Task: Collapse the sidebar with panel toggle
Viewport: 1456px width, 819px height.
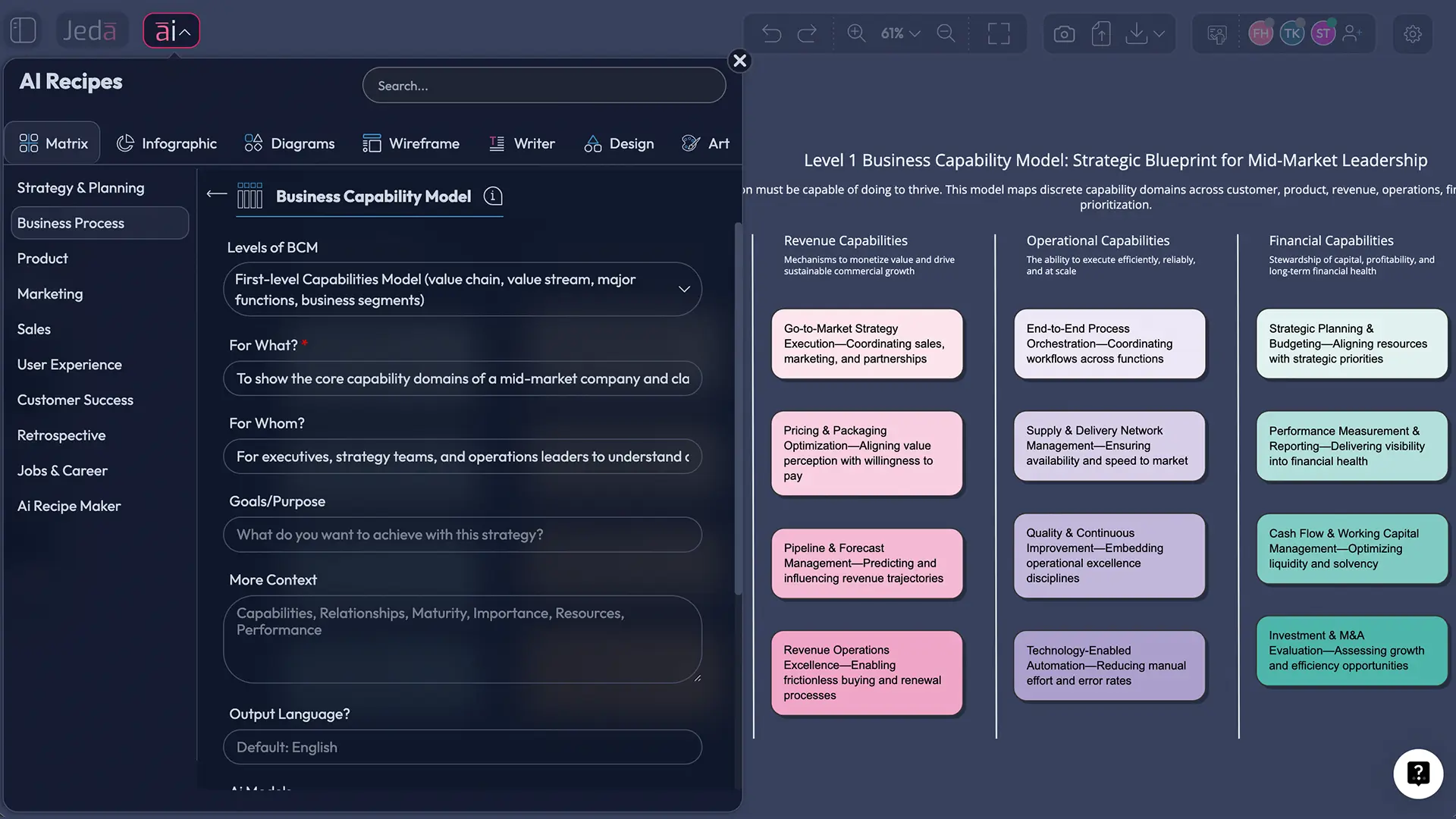Action: coord(23,30)
